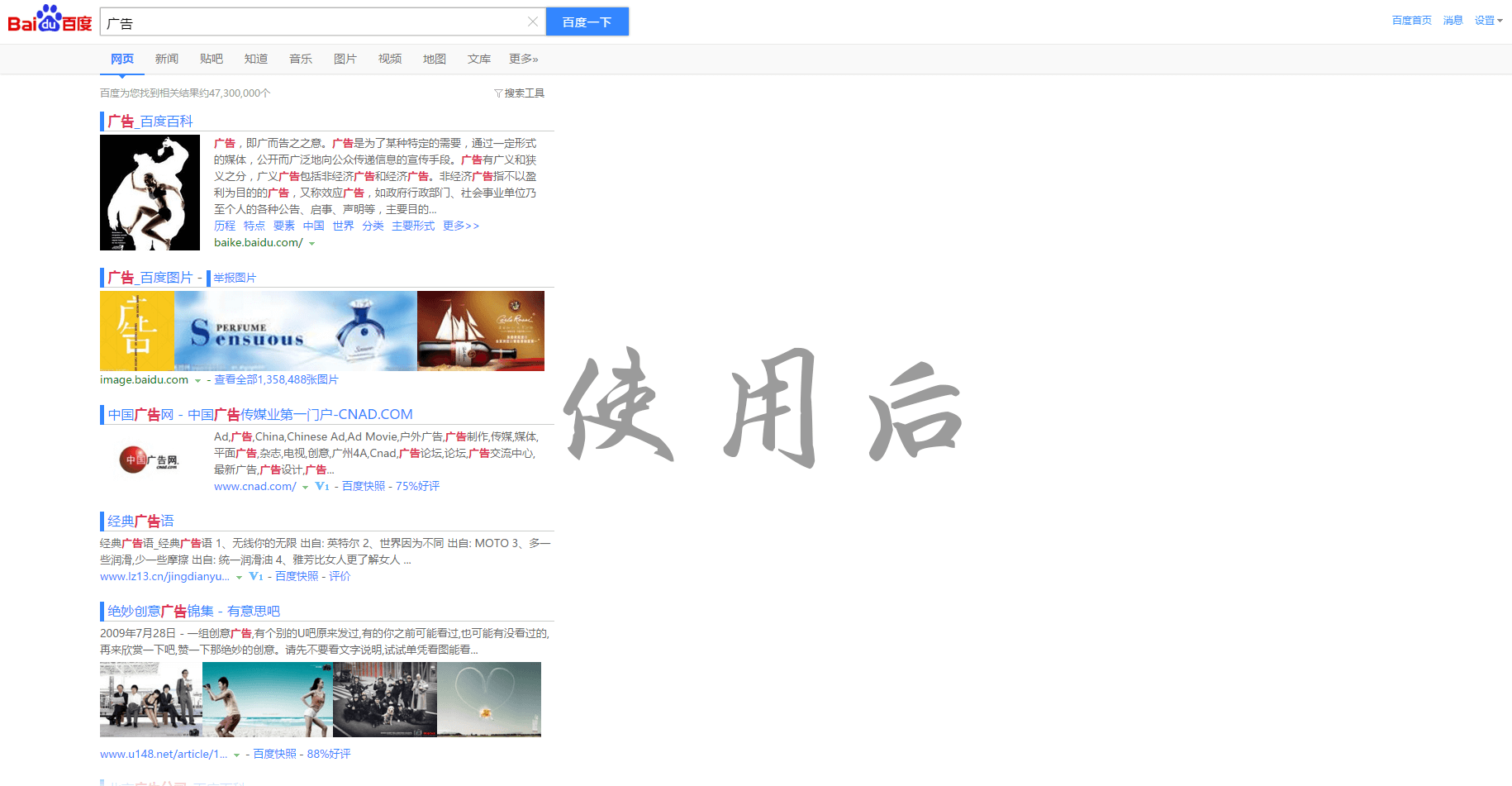Viewport: 1512px width, 786px height.
Task: Clear the search box with the X icon
Action: (533, 21)
